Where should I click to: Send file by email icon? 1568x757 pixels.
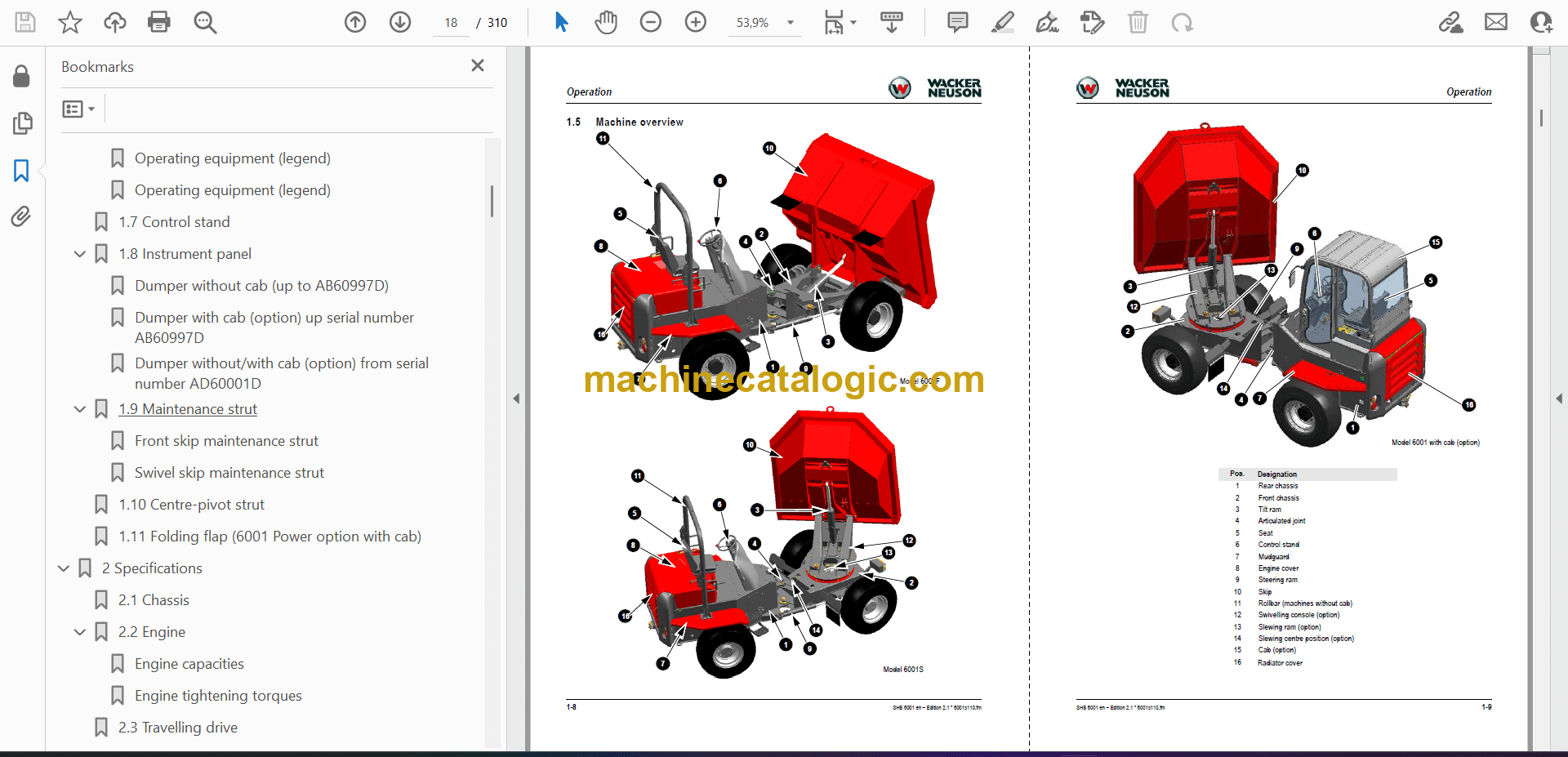coord(1495,22)
